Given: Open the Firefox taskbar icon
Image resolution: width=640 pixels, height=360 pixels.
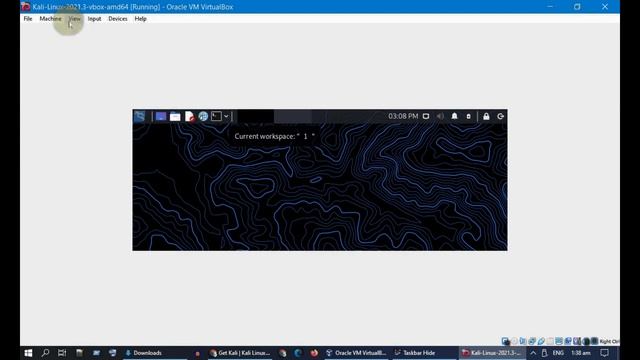Looking at the screenshot, I should coord(314,353).
